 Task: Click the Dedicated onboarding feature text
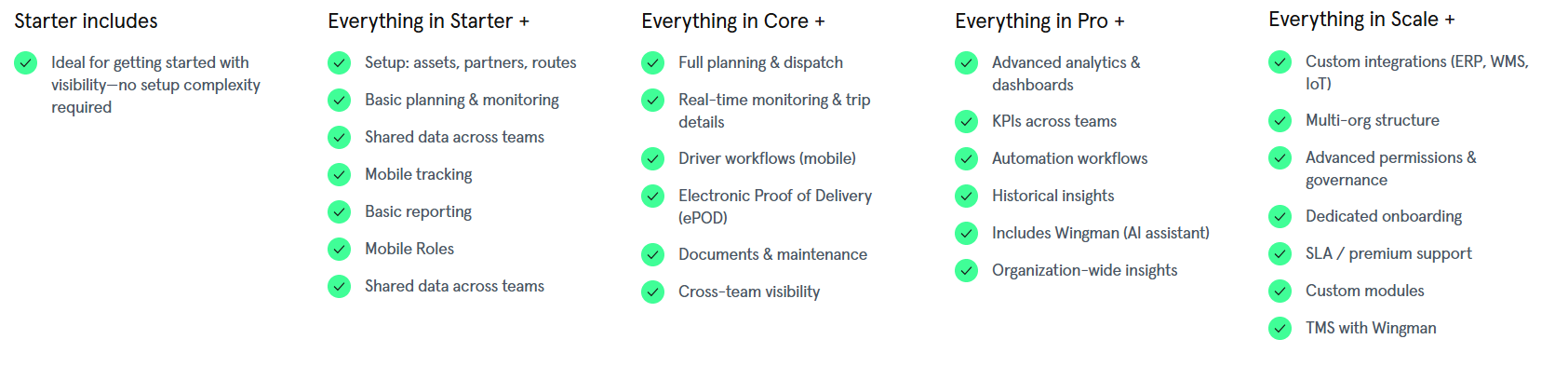1384,216
